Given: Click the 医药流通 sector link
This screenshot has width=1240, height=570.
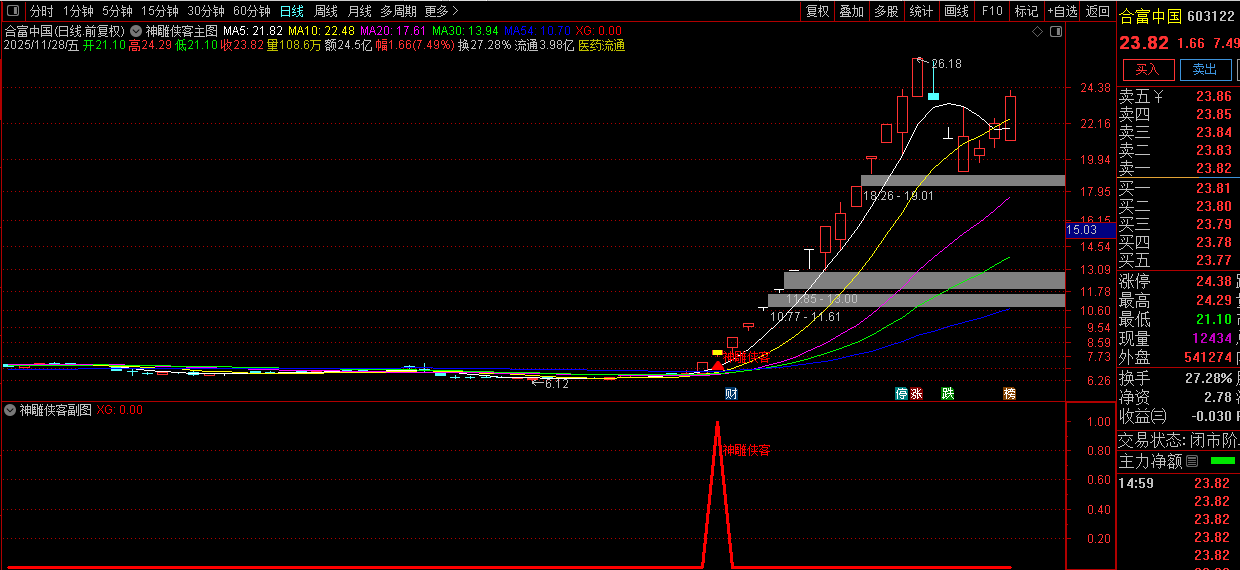Looking at the screenshot, I should [x=601, y=45].
